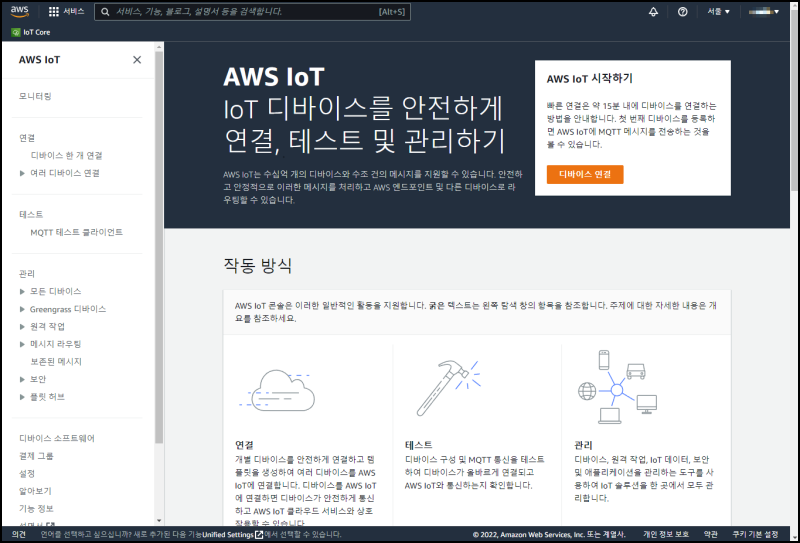The width and height of the screenshot is (800, 543).
Task: Open 설정 in the sidebar
Action: [27, 474]
